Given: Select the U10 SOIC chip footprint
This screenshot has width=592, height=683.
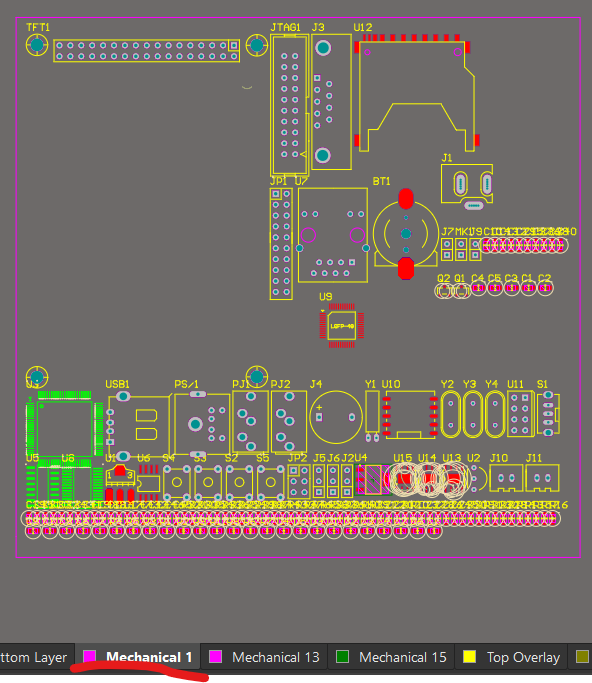Looking at the screenshot, I should 410,415.
